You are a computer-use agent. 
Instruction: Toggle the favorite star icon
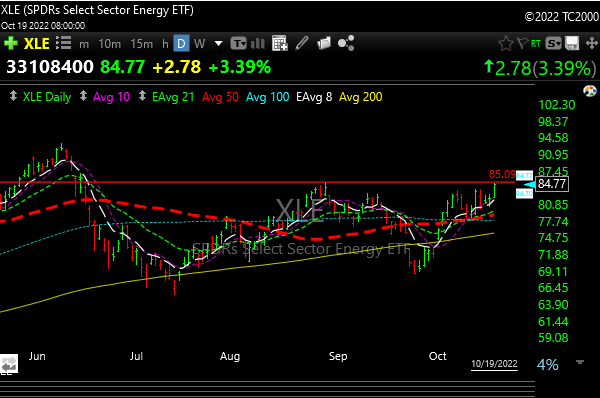505,43
